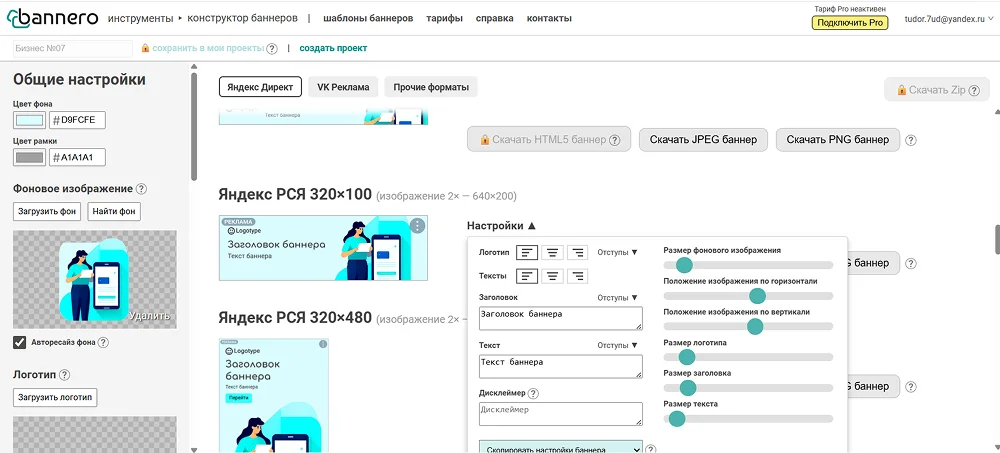Open the справка page
The width and height of the screenshot is (1000, 453).
tap(494, 19)
